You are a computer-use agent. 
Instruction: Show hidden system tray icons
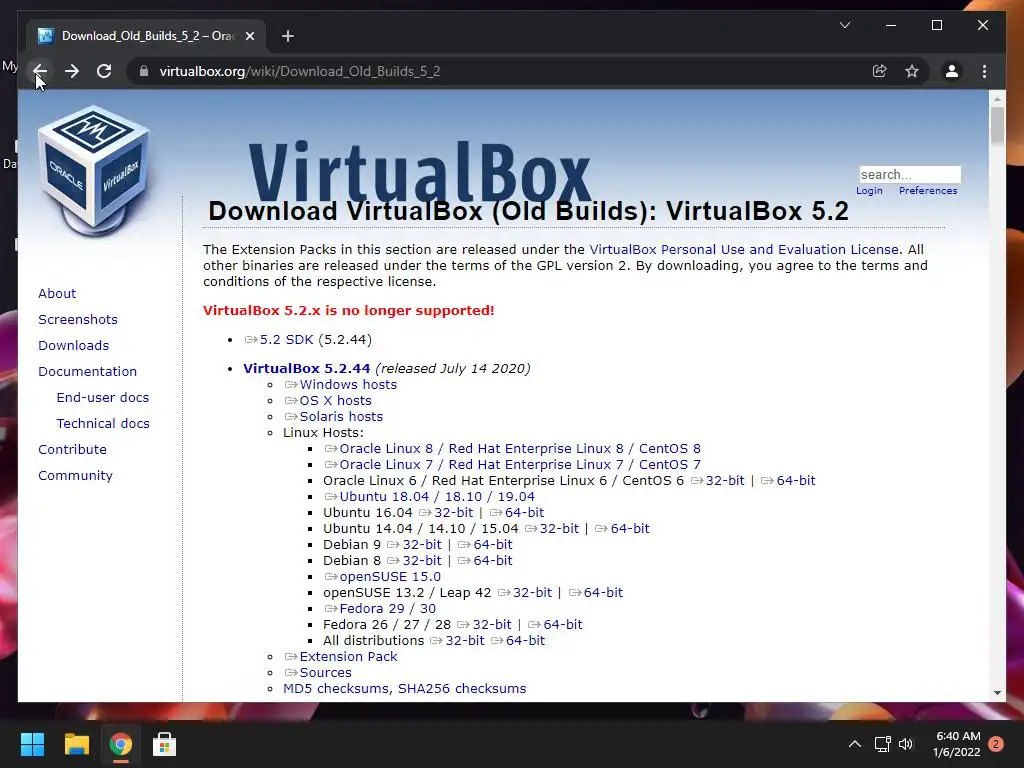854,744
